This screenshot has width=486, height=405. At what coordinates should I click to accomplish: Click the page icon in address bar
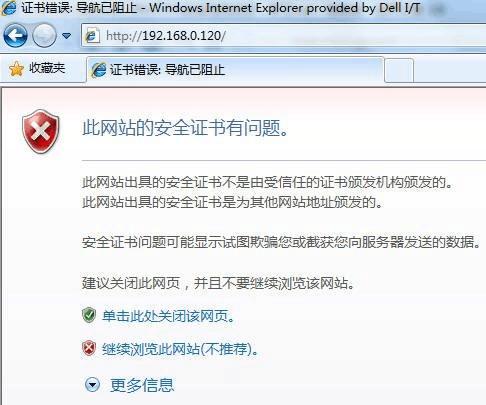[x=92, y=36]
